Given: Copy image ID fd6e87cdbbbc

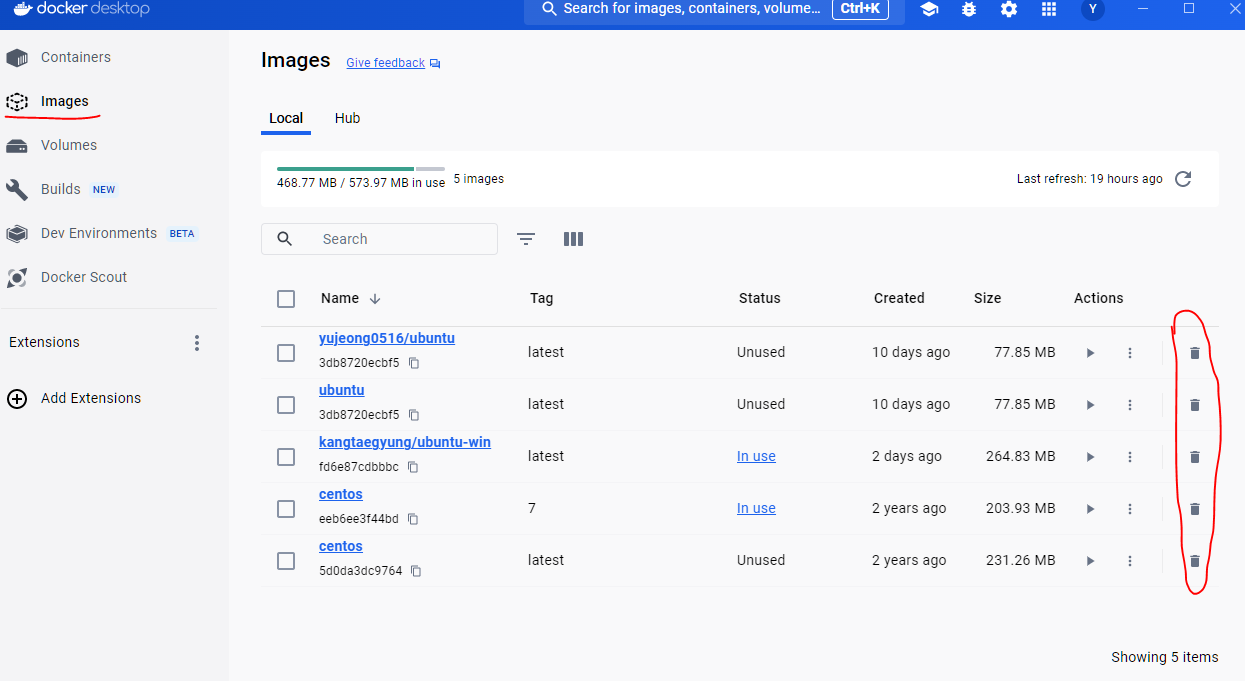Looking at the screenshot, I should point(413,467).
